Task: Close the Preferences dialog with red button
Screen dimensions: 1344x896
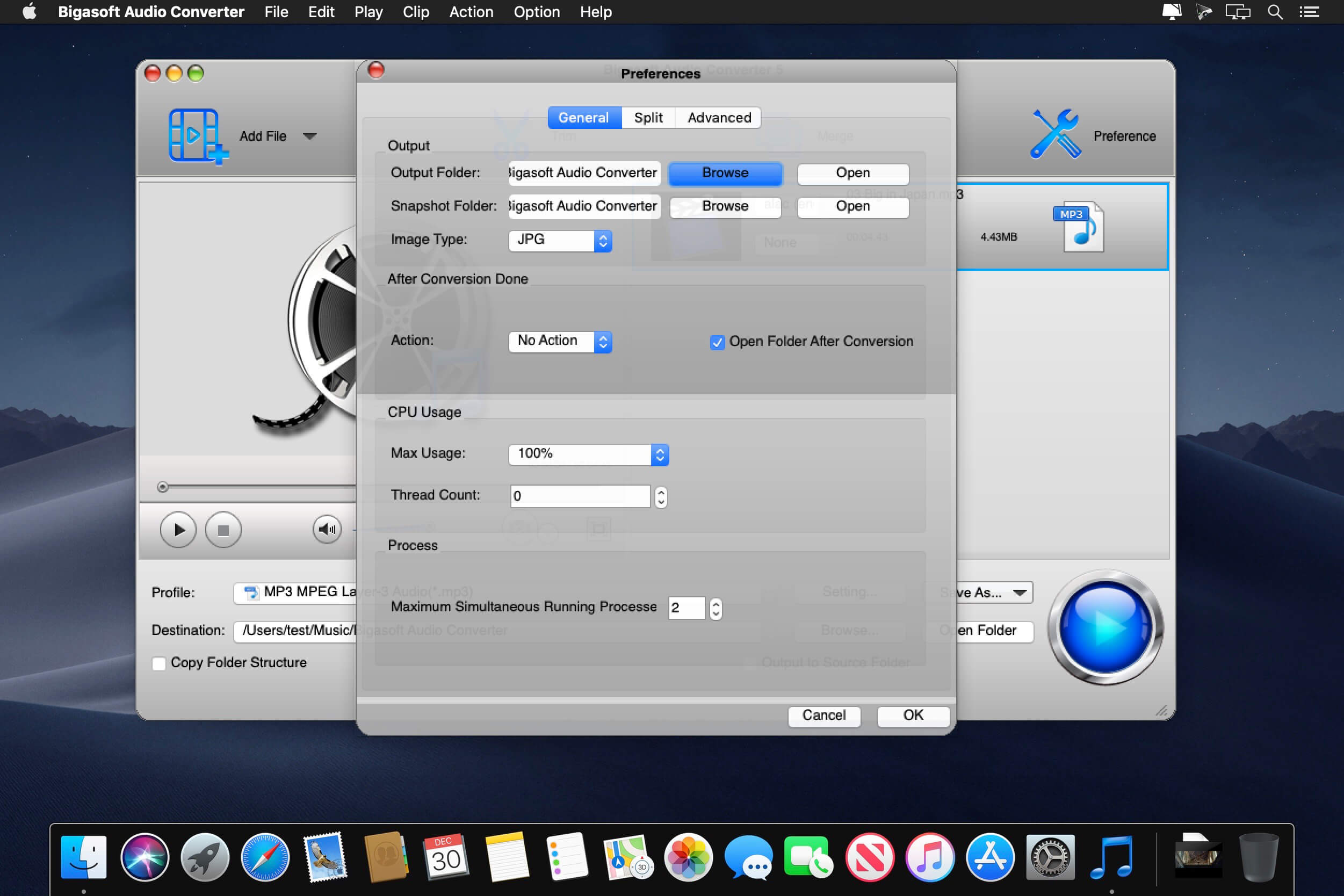Action: (376, 71)
